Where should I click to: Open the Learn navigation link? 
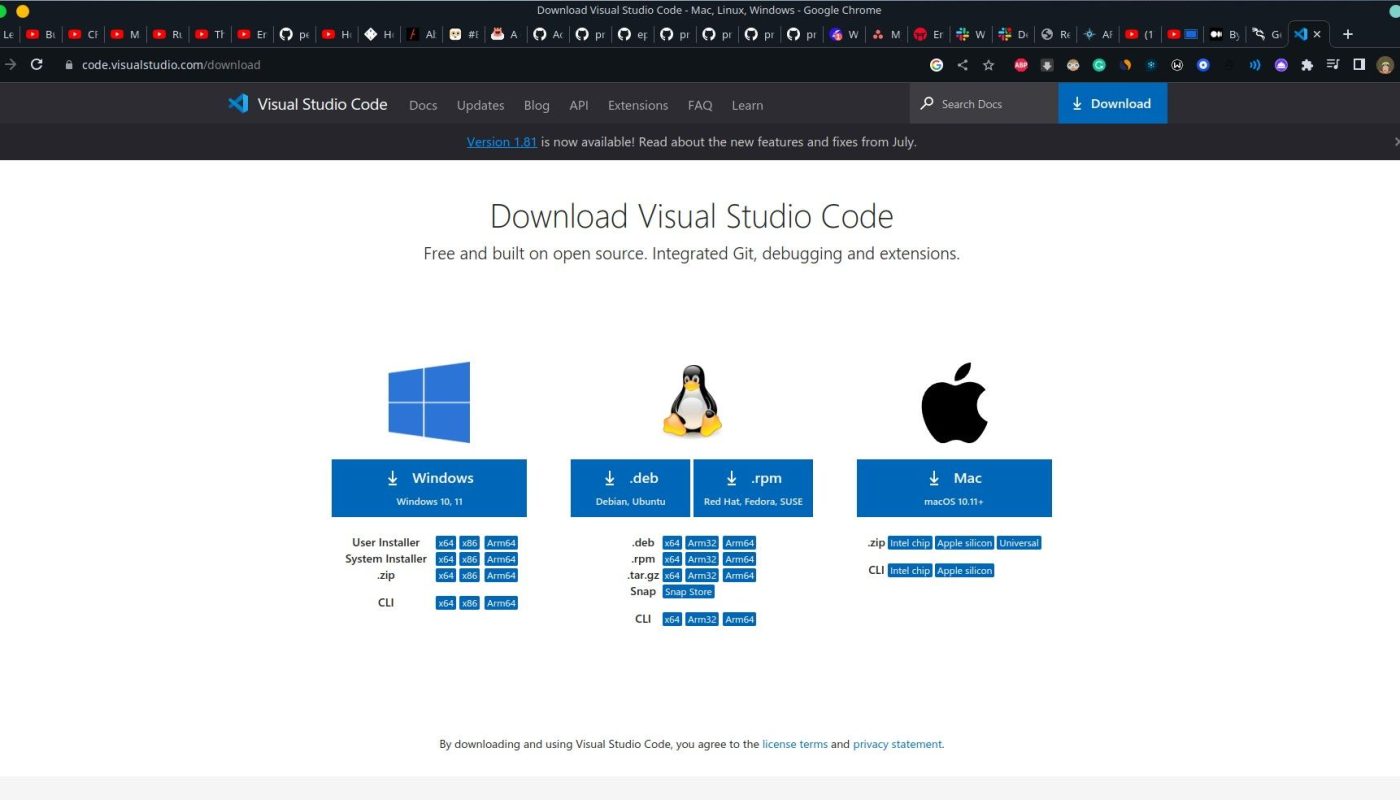pos(747,105)
